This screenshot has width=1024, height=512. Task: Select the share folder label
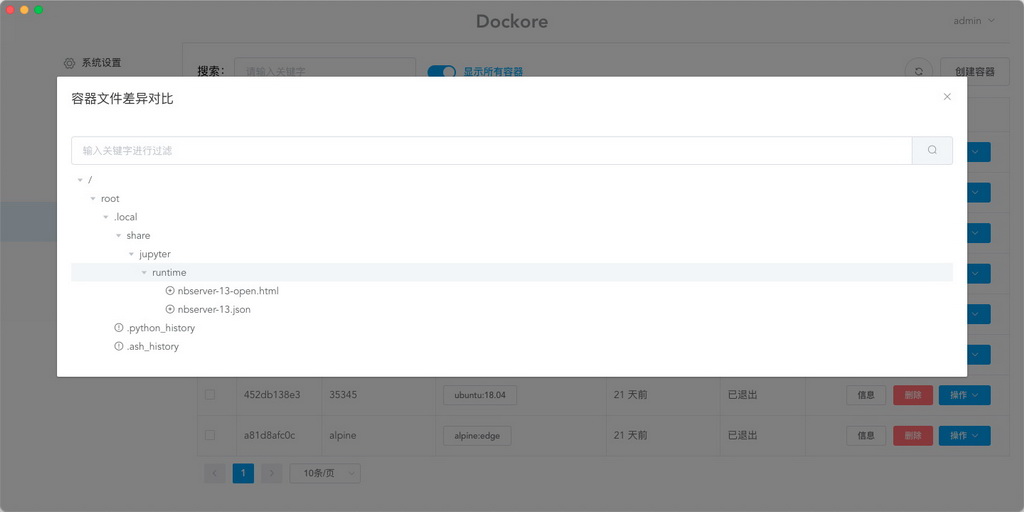138,235
